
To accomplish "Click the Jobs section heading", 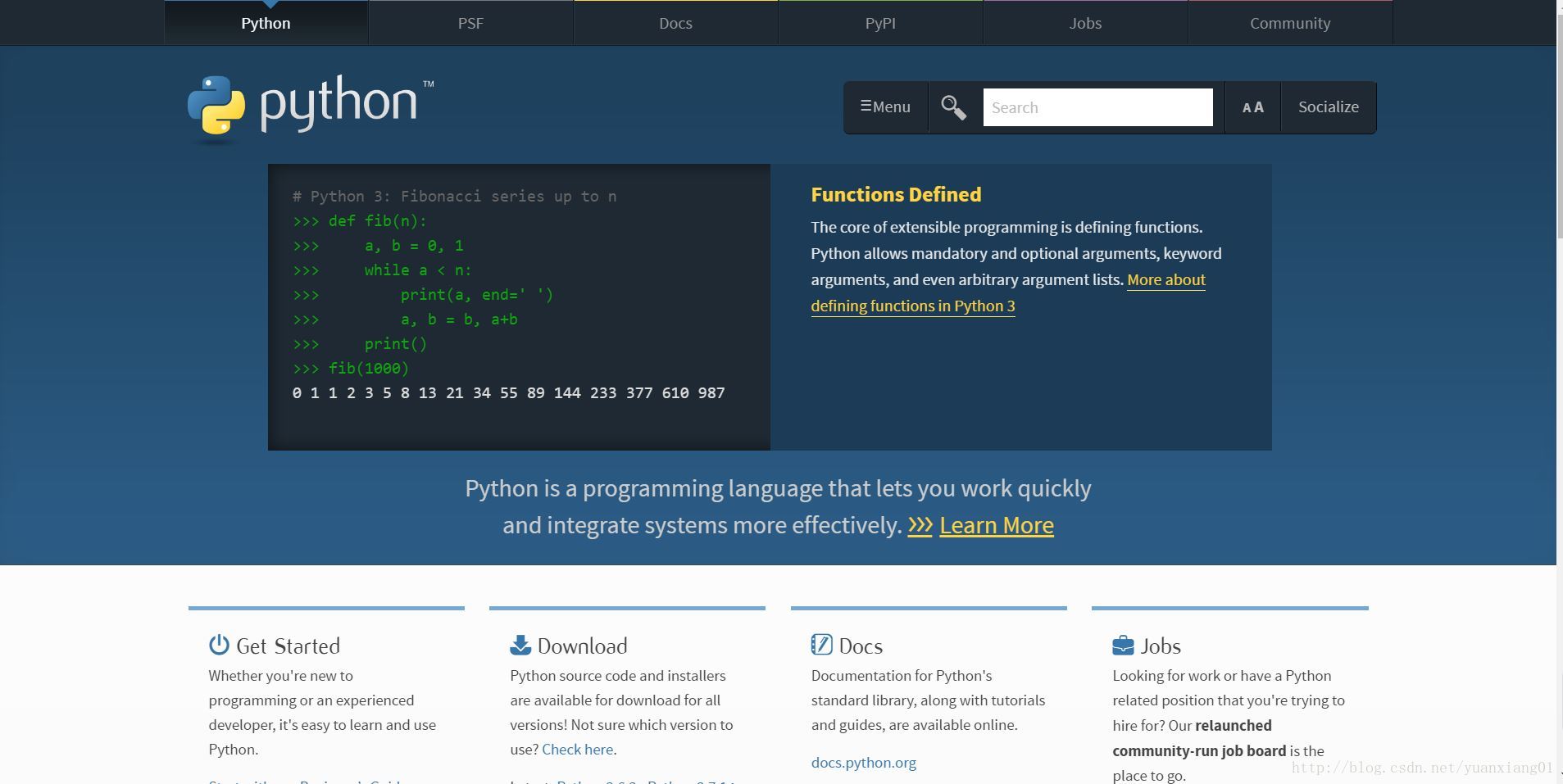I will coord(1161,646).
